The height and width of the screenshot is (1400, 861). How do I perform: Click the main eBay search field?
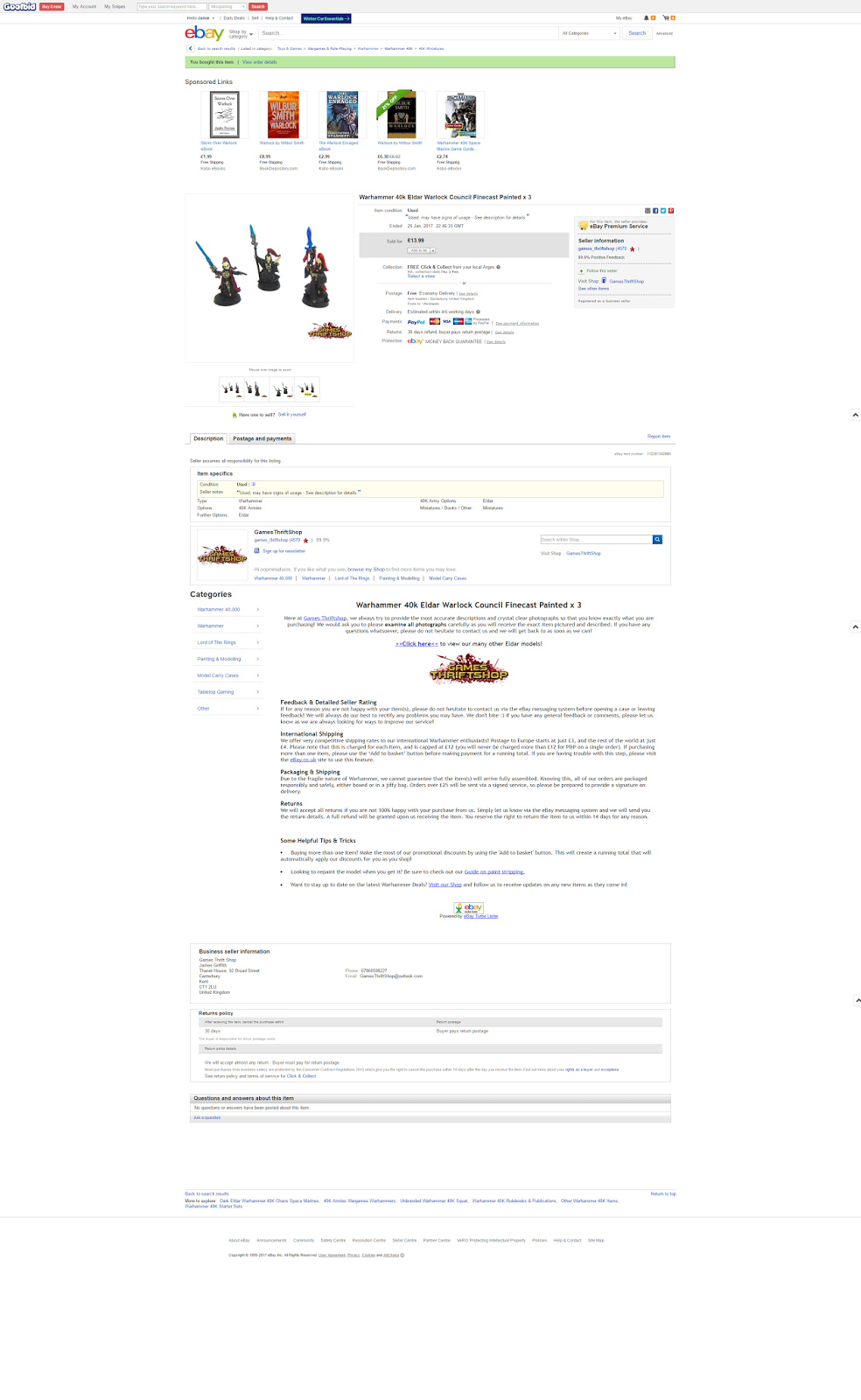click(408, 33)
